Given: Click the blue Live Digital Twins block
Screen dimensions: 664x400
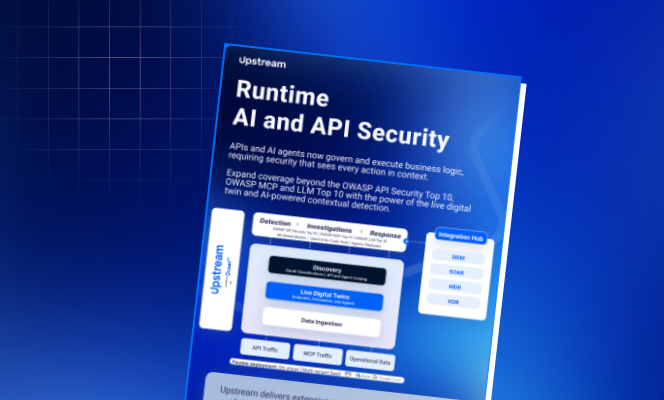Looking at the screenshot, I should coord(324,296).
